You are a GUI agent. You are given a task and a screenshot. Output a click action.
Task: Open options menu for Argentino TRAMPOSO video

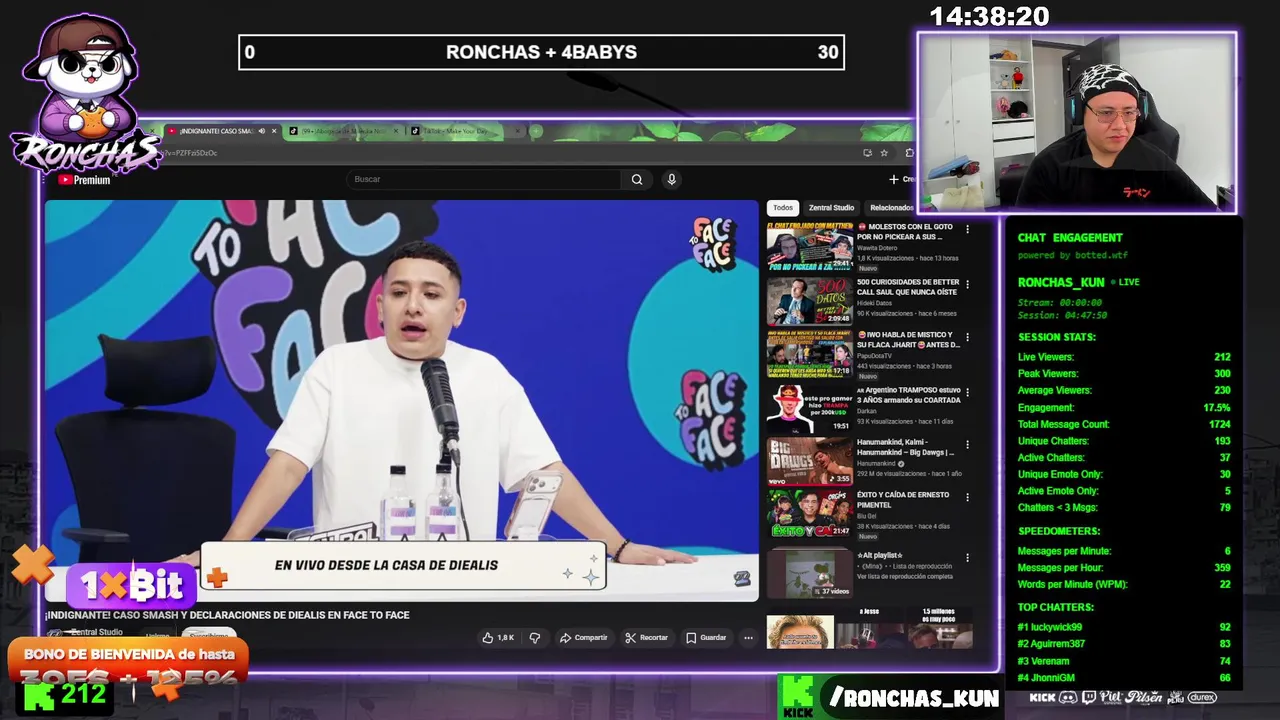(x=967, y=392)
